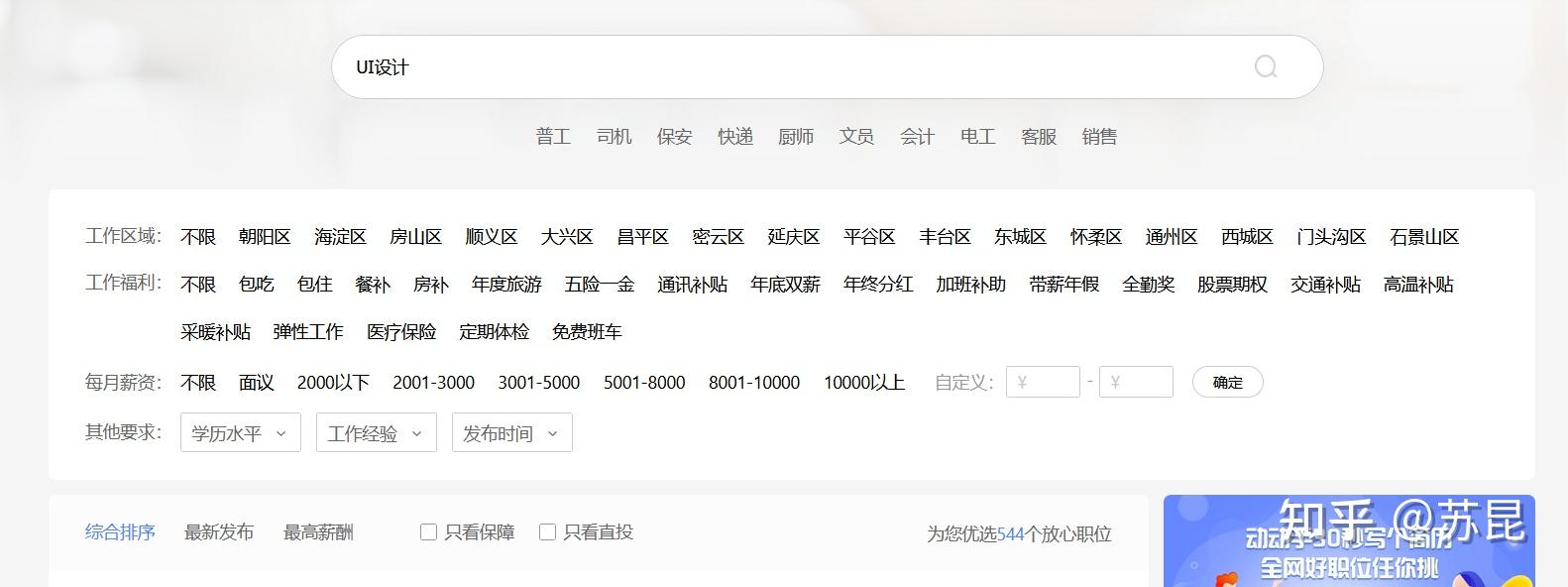The height and width of the screenshot is (587, 1568).
Task: Filter by 大兴区 district
Action: (x=567, y=237)
